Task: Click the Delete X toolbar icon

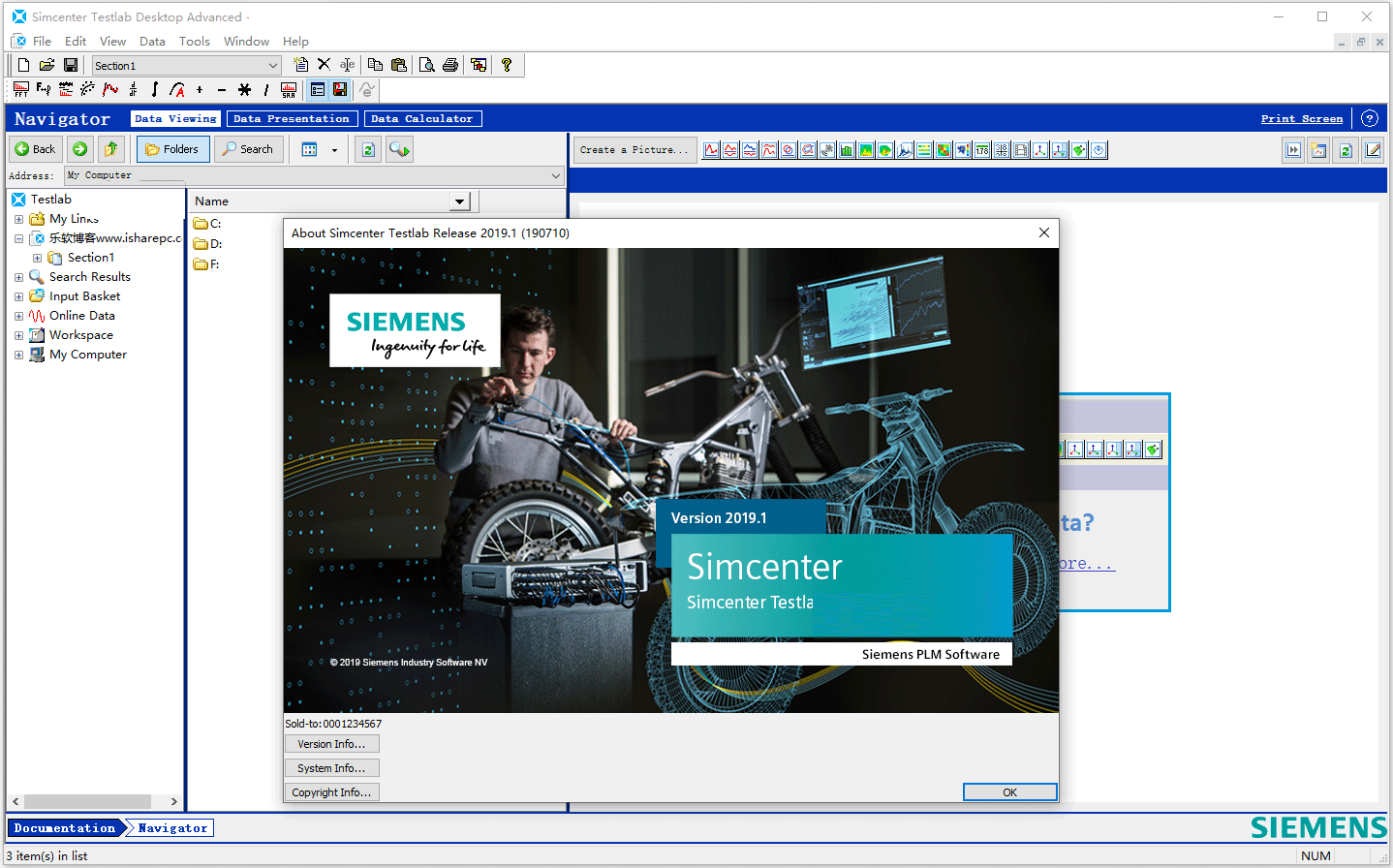Action: tap(324, 65)
